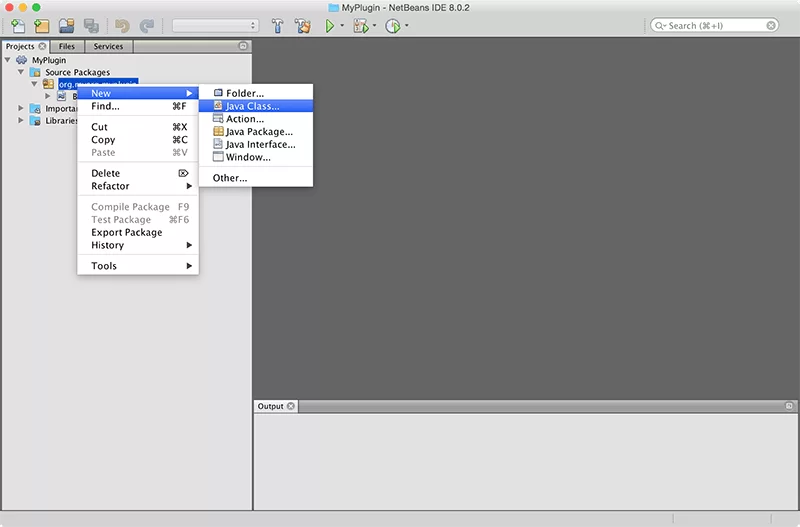Choose Action... in New submenu
The width and height of the screenshot is (800, 527).
click(256, 119)
